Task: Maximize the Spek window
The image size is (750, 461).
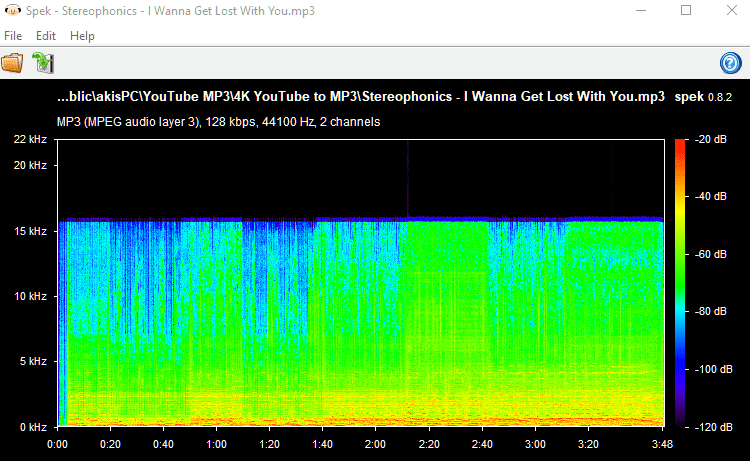Action: tap(686, 11)
